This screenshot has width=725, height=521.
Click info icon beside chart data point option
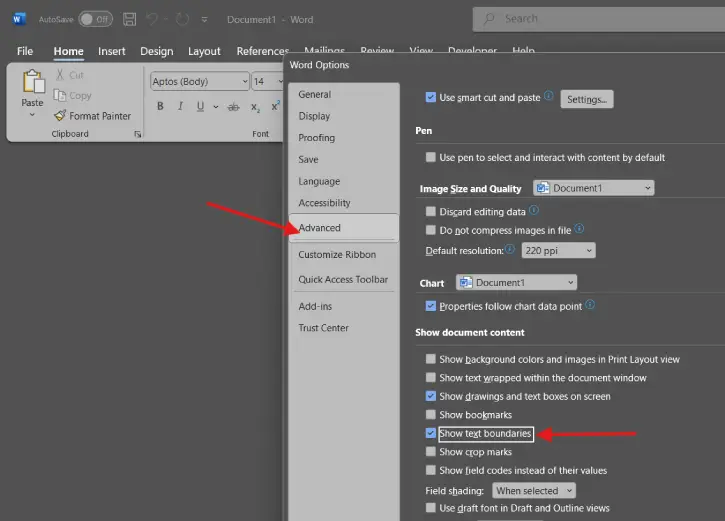tap(590, 305)
